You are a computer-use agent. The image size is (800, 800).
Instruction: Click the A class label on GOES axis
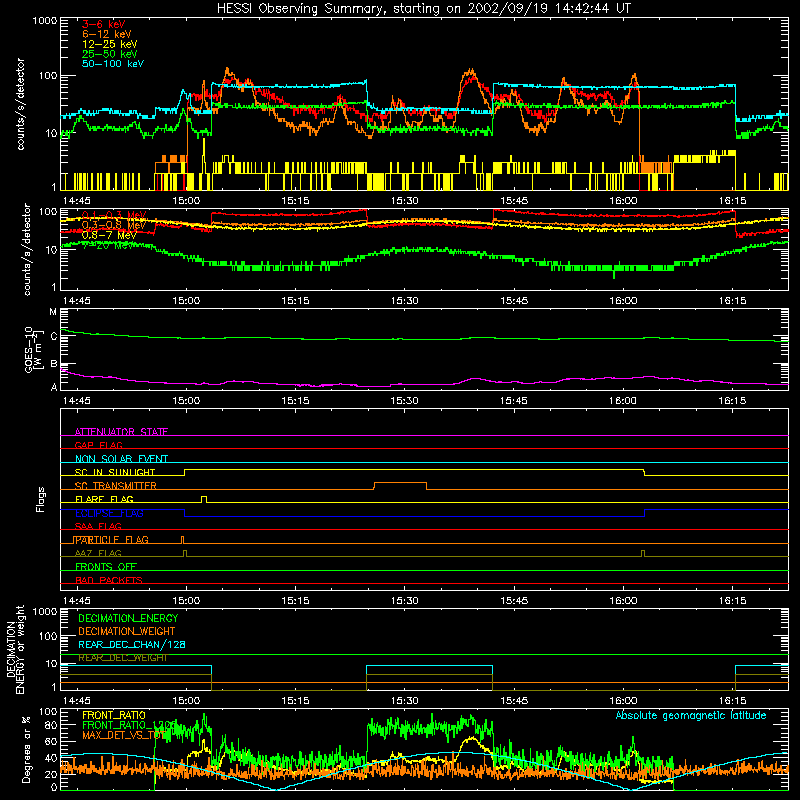pos(54,387)
